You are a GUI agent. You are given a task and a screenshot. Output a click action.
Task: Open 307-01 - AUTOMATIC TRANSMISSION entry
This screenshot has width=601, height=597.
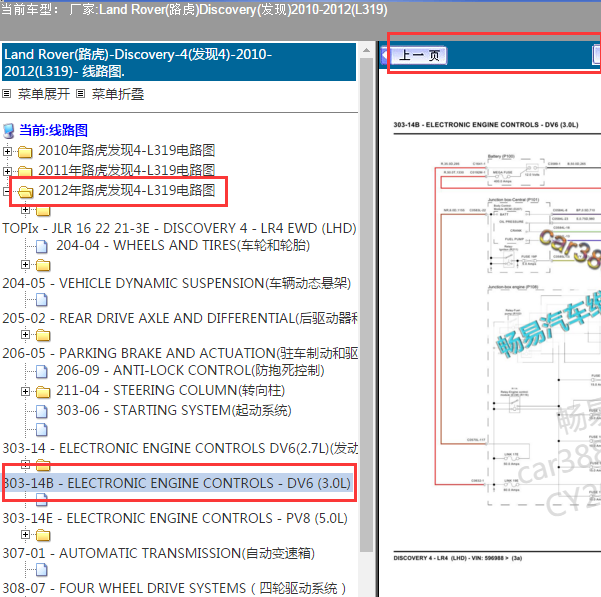coord(159,553)
